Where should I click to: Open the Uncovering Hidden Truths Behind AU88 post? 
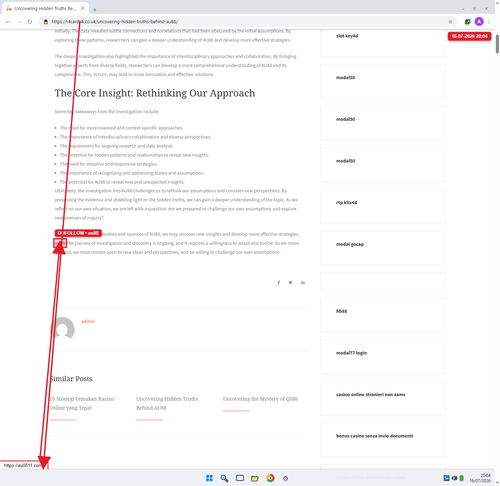pos(167,403)
